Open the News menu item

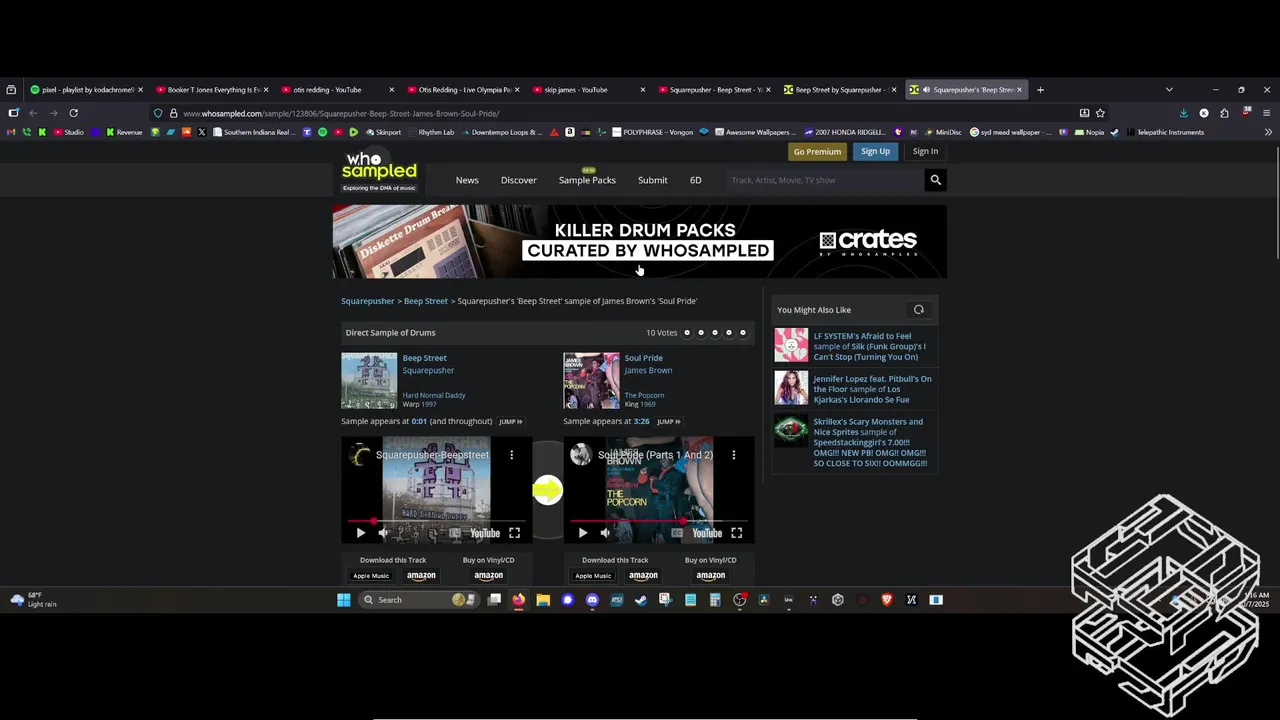click(x=467, y=180)
